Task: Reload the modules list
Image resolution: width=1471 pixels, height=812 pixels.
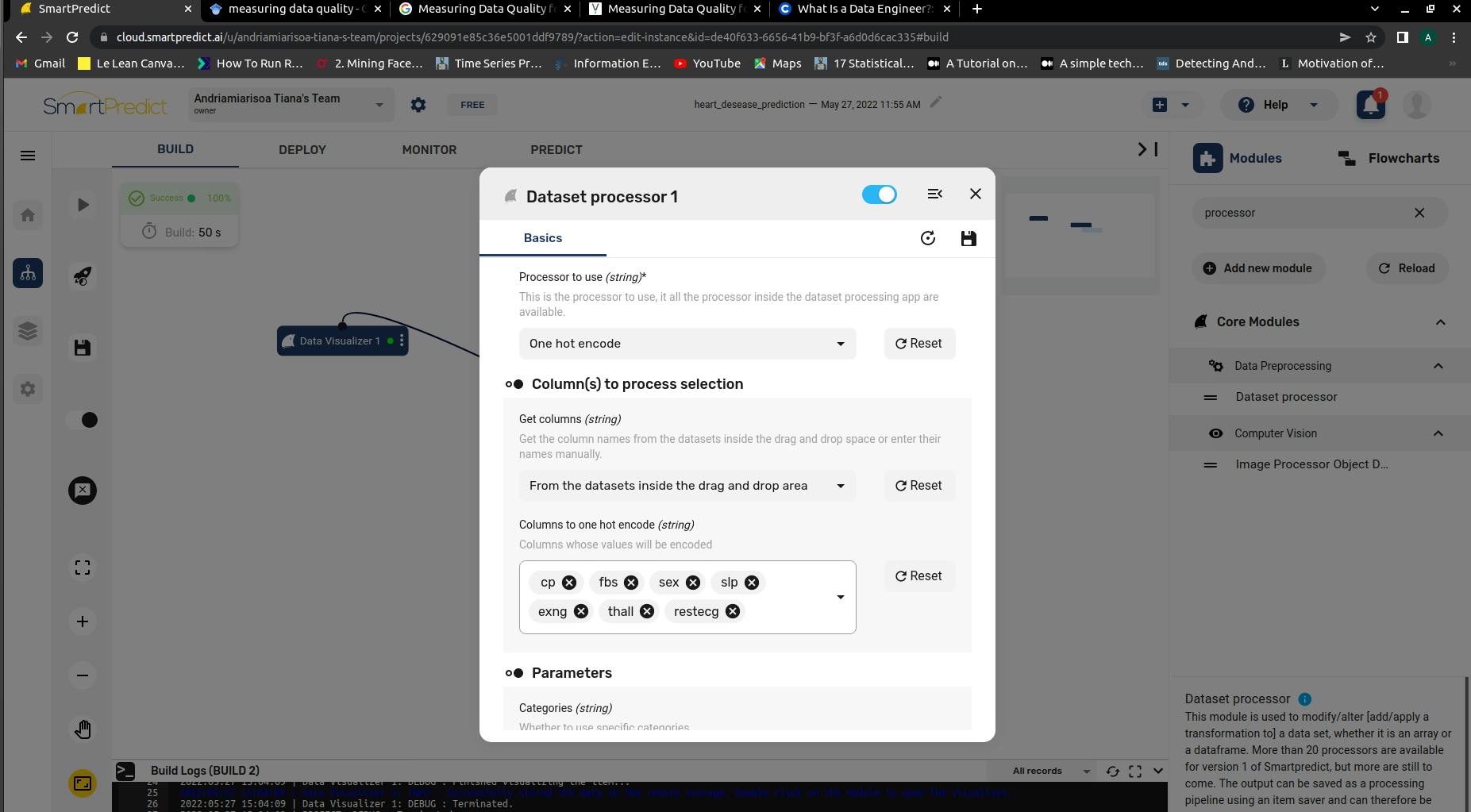Action: coord(1407,268)
